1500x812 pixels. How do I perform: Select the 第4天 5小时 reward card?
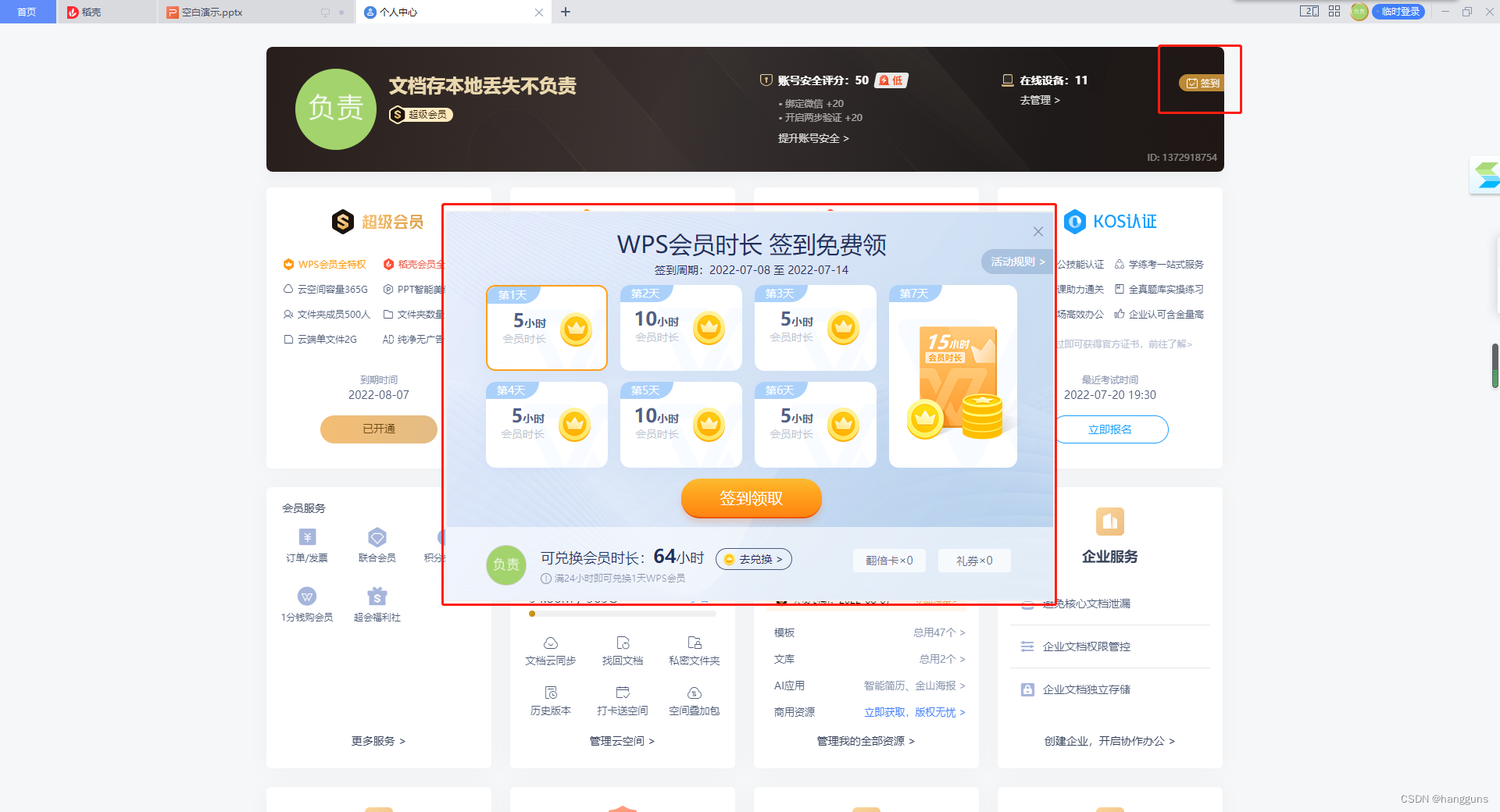tap(547, 425)
